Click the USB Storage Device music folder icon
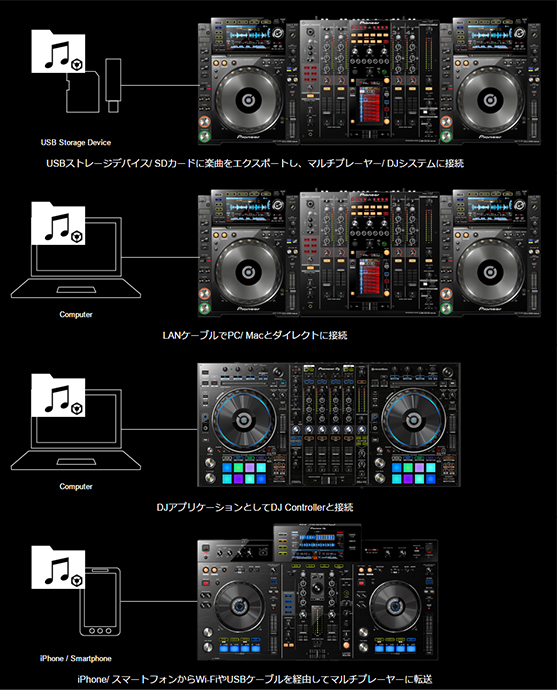Image resolution: width=557 pixels, height=690 pixels. pyautogui.click(x=58, y=51)
